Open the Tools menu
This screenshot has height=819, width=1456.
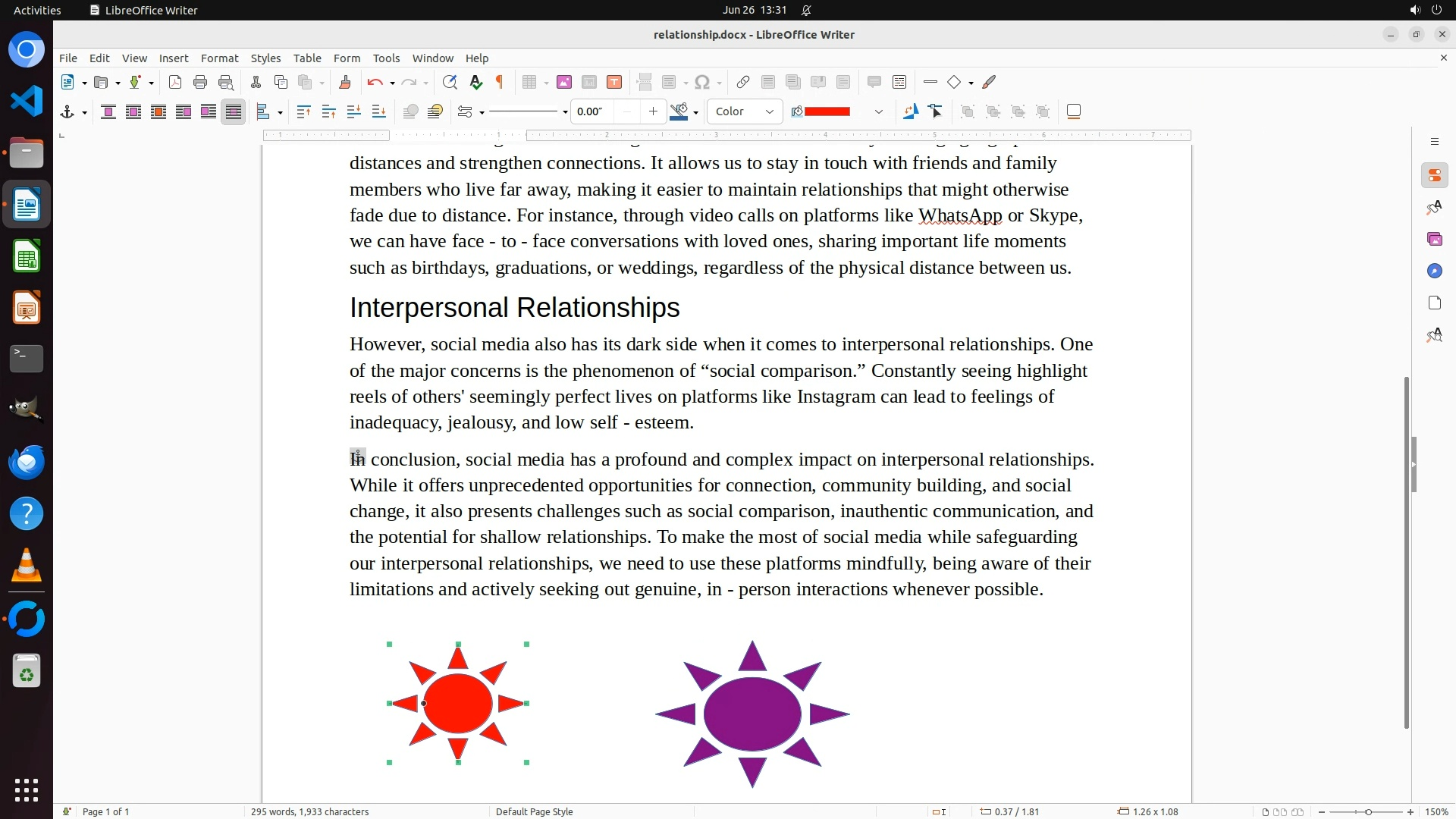click(385, 58)
